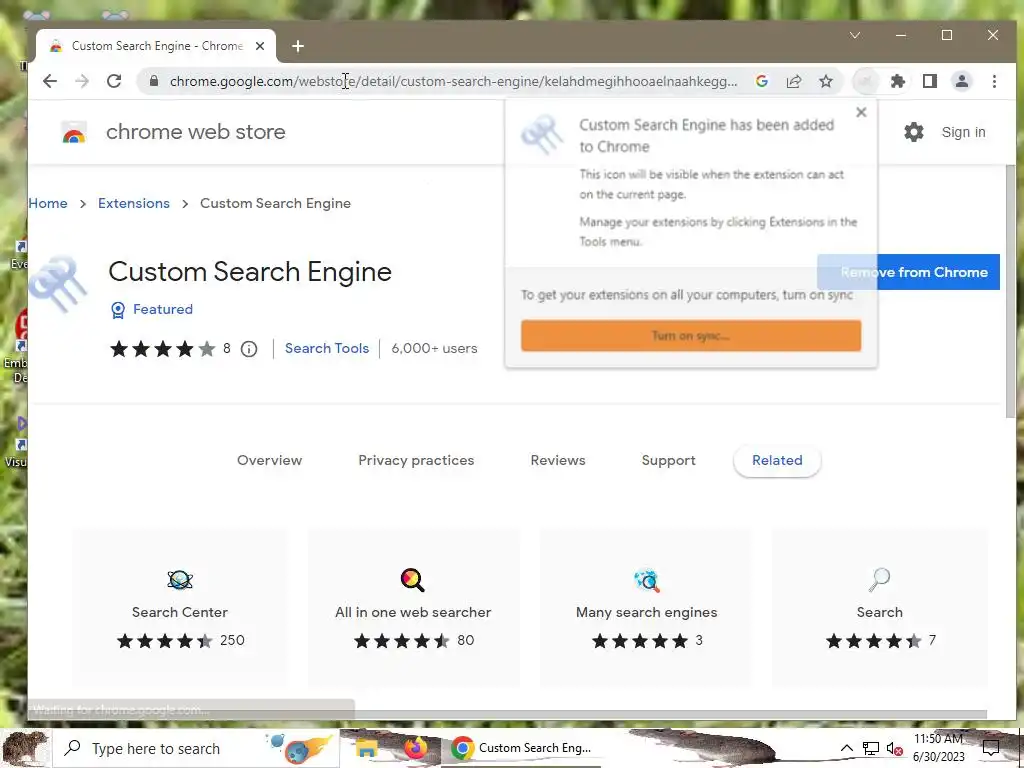Screen dimensions: 1024x768
Task: Click the Featured link
Action: 163,310
